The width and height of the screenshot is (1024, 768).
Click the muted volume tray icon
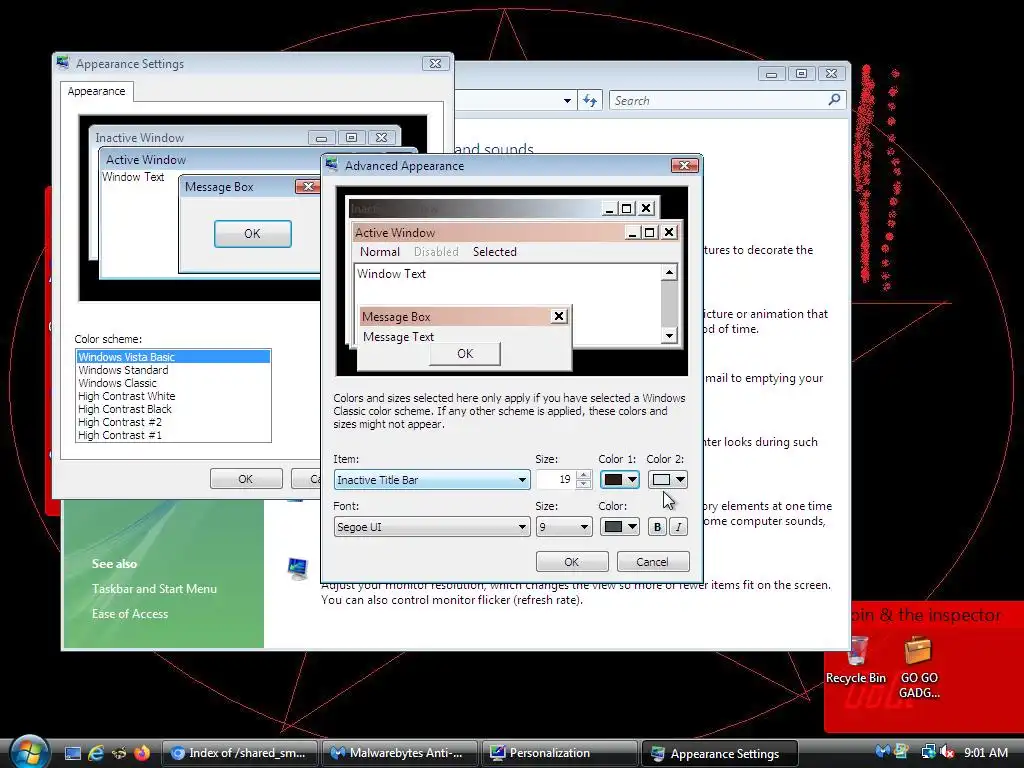946,752
